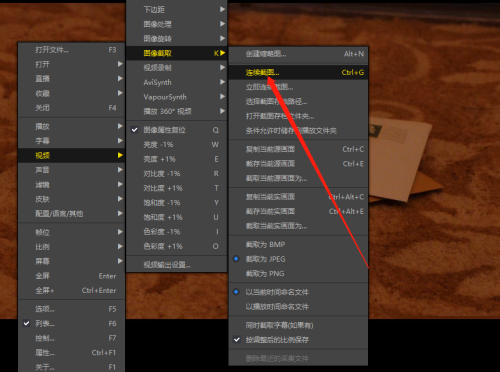Click 色彩度 +1% (O)
The height and width of the screenshot is (372, 500).
pyautogui.click(x=177, y=246)
